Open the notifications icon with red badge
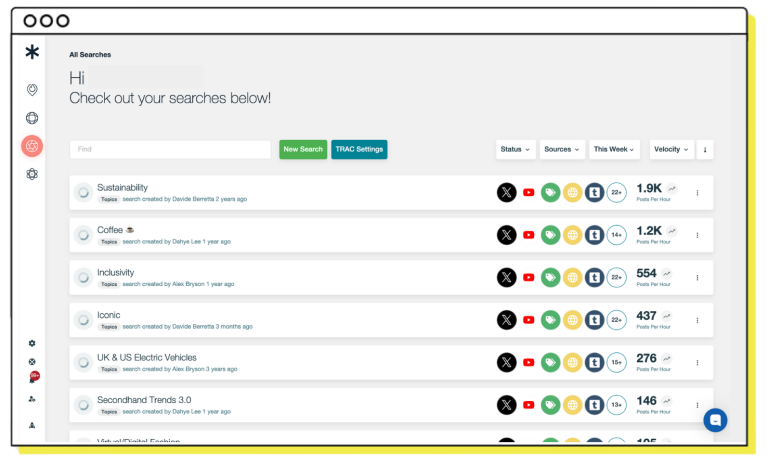Image resolution: width=768 pixels, height=466 pixels. [x=32, y=379]
